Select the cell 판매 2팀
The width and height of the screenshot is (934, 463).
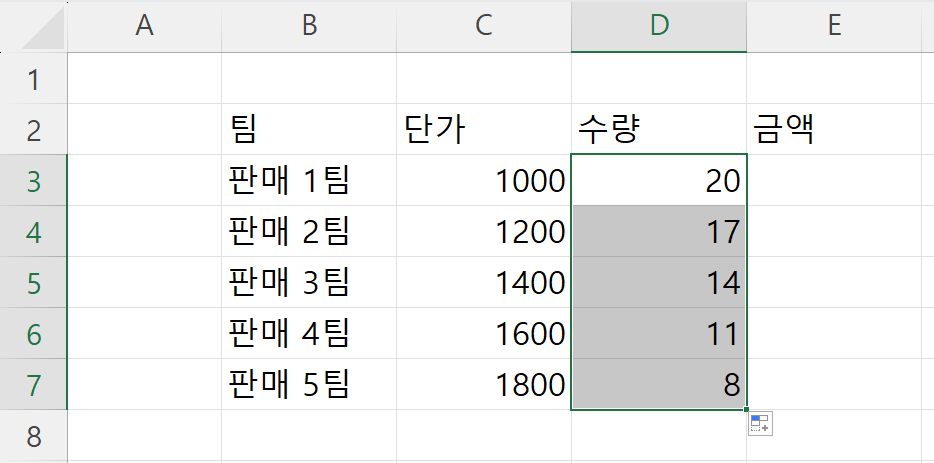click(x=309, y=232)
